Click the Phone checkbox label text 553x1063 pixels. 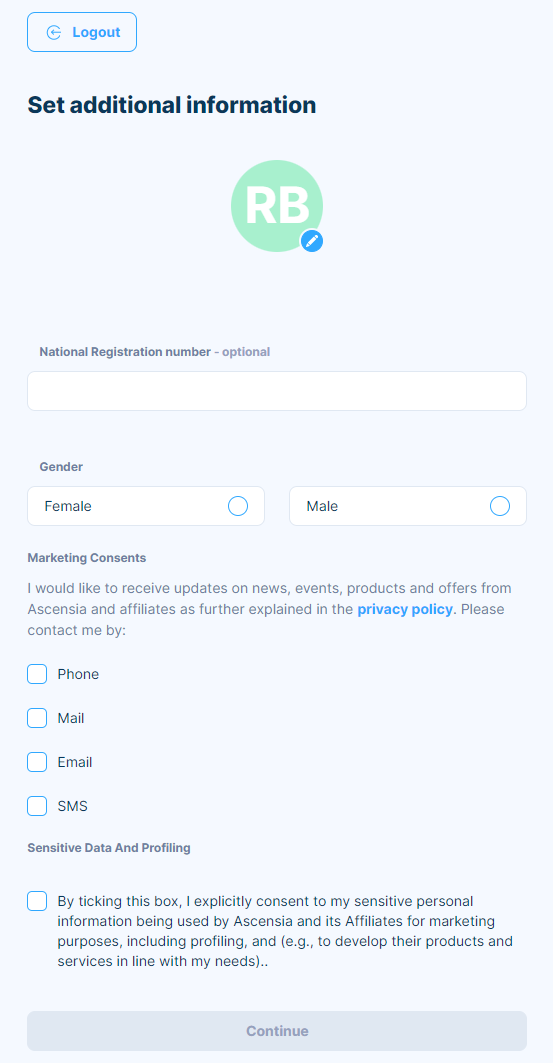point(78,674)
